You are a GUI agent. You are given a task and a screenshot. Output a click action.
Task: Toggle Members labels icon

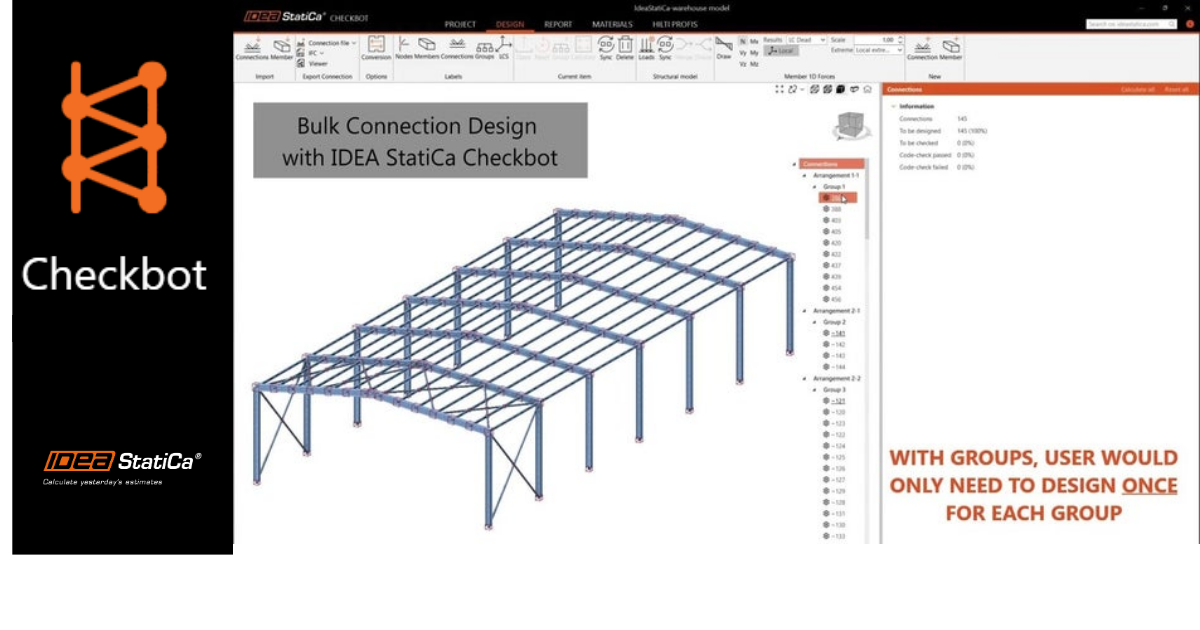(x=426, y=44)
